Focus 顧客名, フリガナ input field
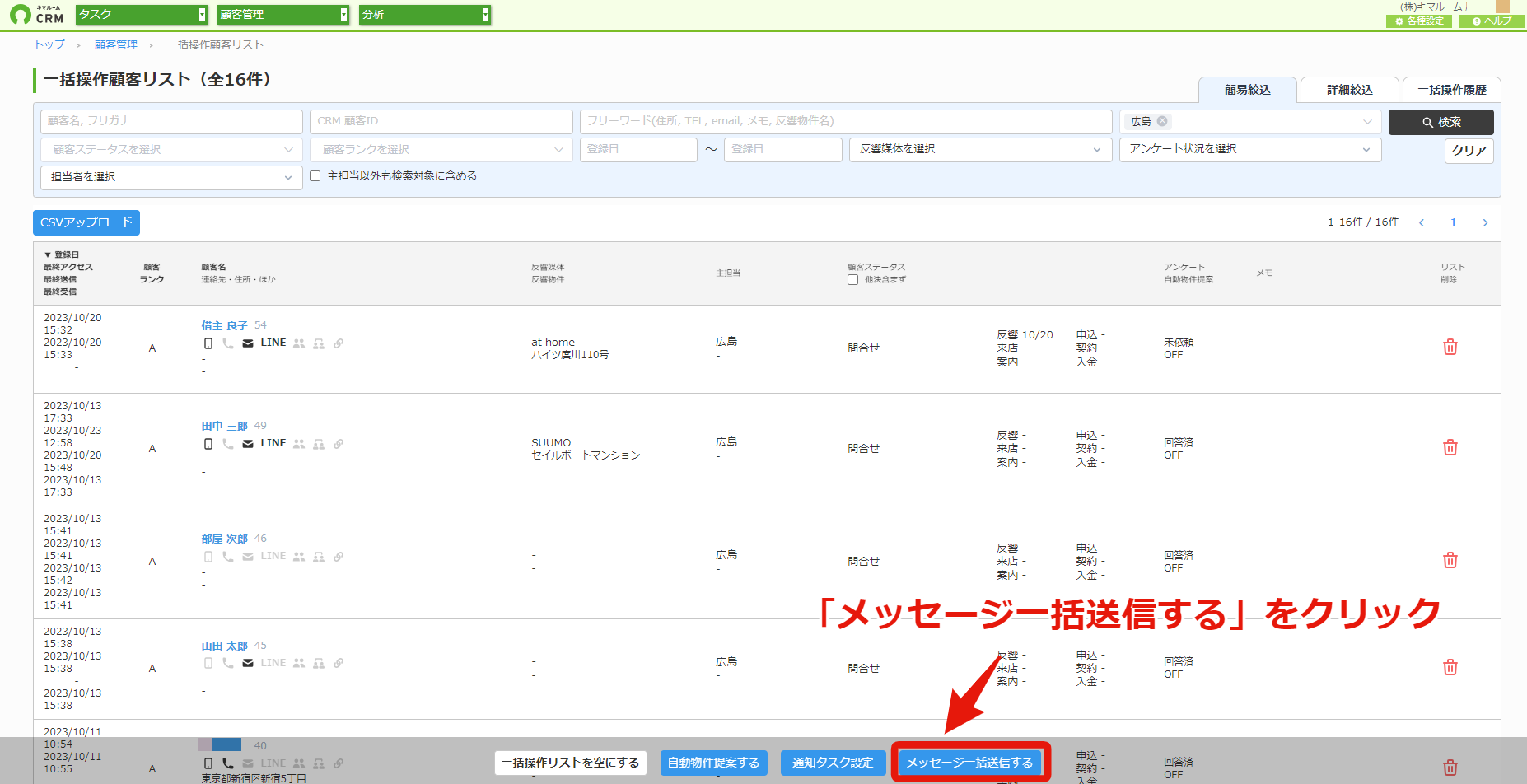Screen dimensions: 1527x784 171,121
